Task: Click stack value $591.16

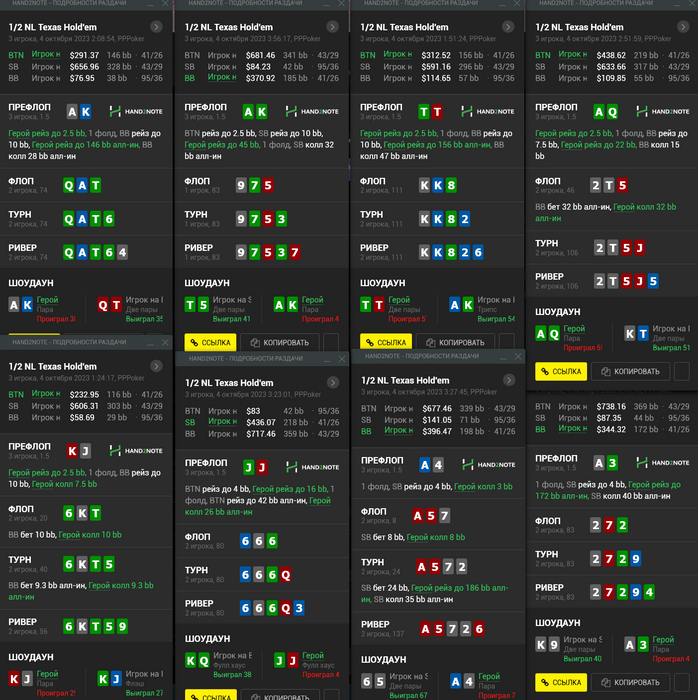Action: click(436, 67)
